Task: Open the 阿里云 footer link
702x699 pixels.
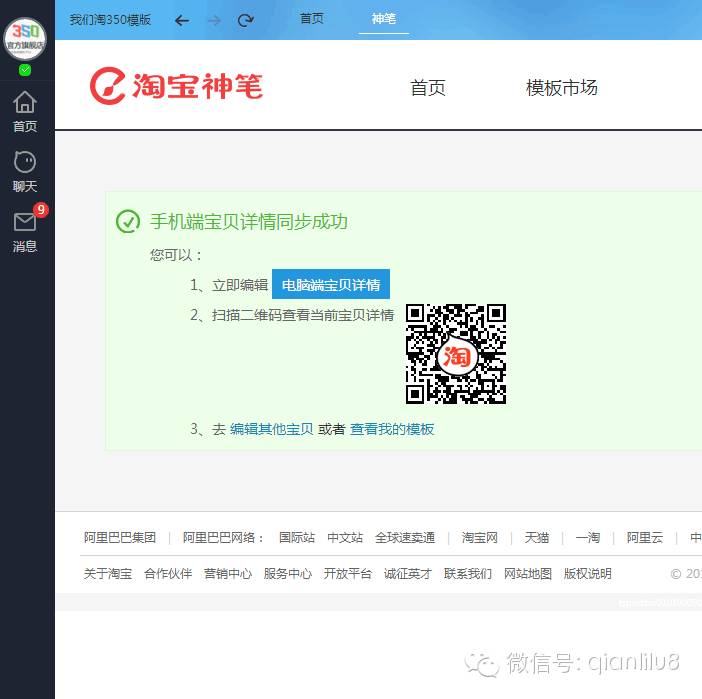Action: click(645, 537)
